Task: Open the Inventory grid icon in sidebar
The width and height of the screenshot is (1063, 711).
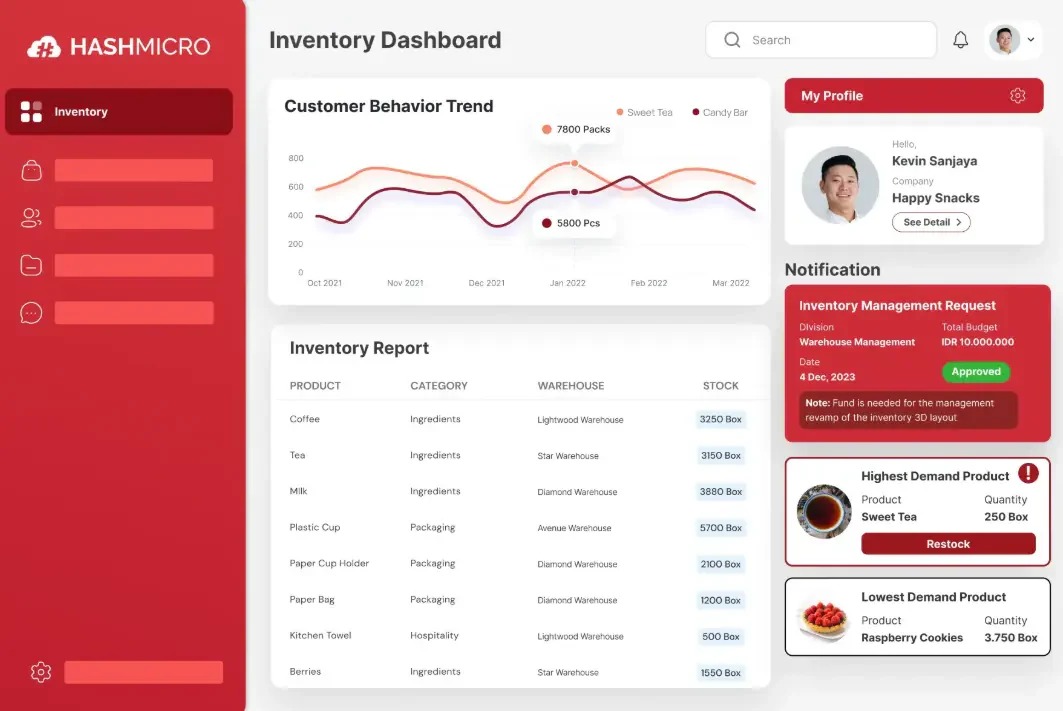Action: click(x=31, y=112)
